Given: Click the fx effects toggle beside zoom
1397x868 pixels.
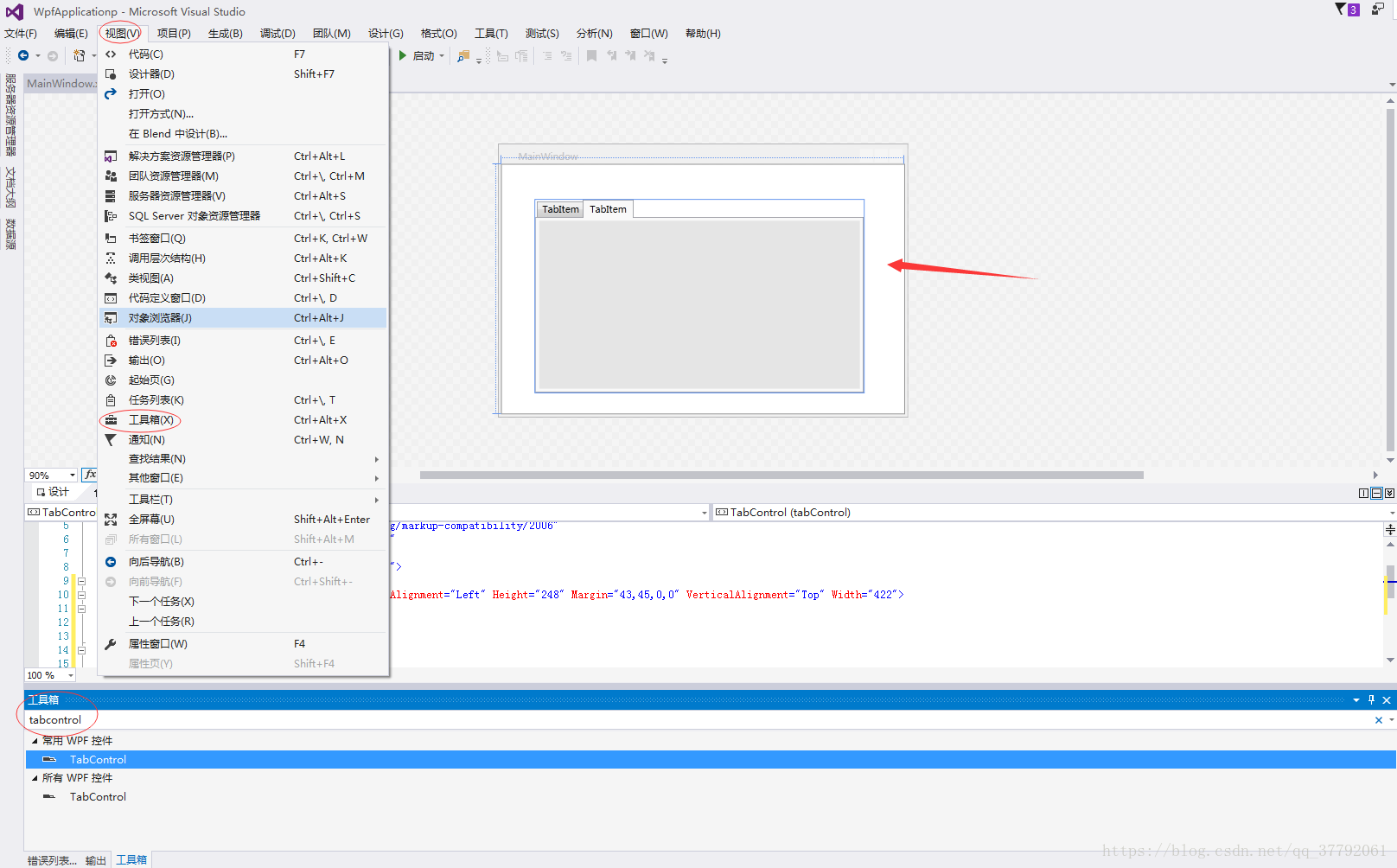Looking at the screenshot, I should (90, 475).
